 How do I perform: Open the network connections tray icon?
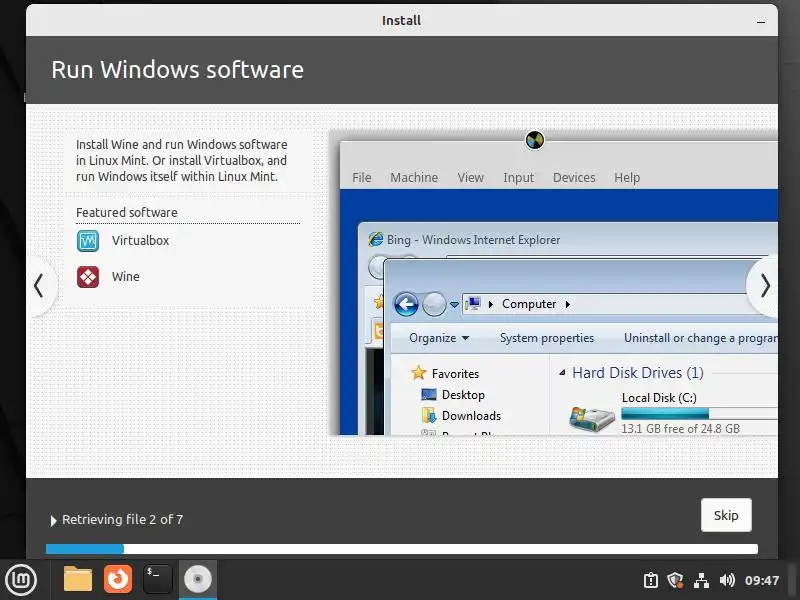point(702,581)
